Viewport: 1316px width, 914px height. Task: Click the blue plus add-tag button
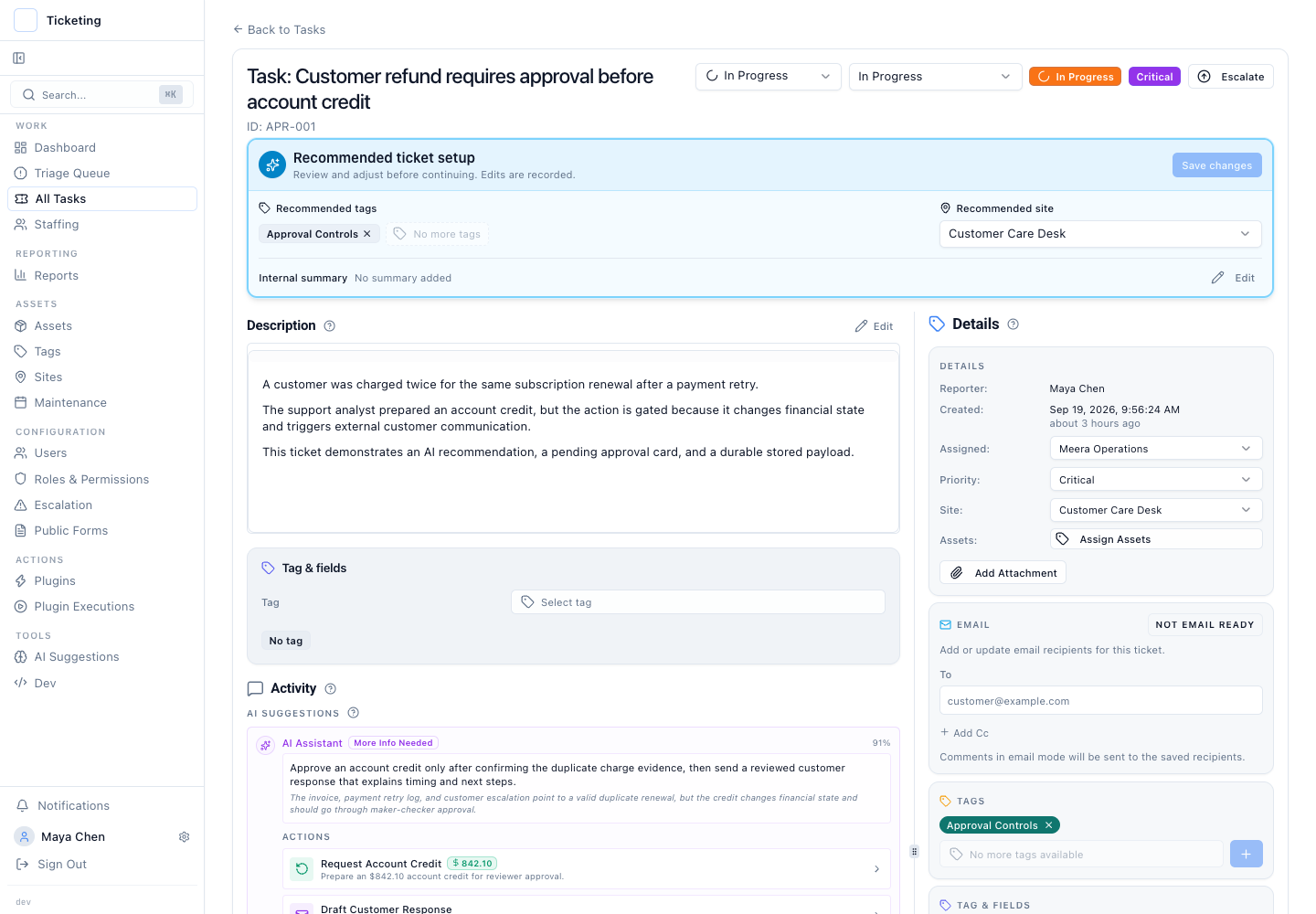pos(1247,854)
